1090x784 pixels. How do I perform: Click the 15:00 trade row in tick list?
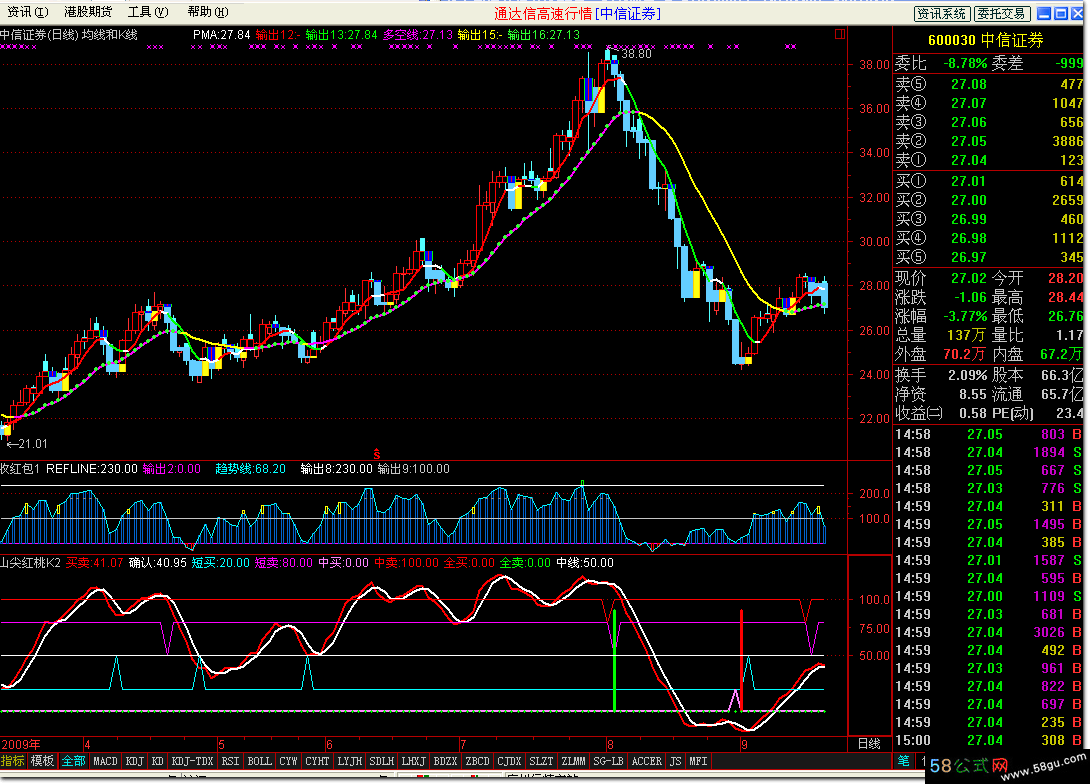pyautogui.click(x=989, y=740)
